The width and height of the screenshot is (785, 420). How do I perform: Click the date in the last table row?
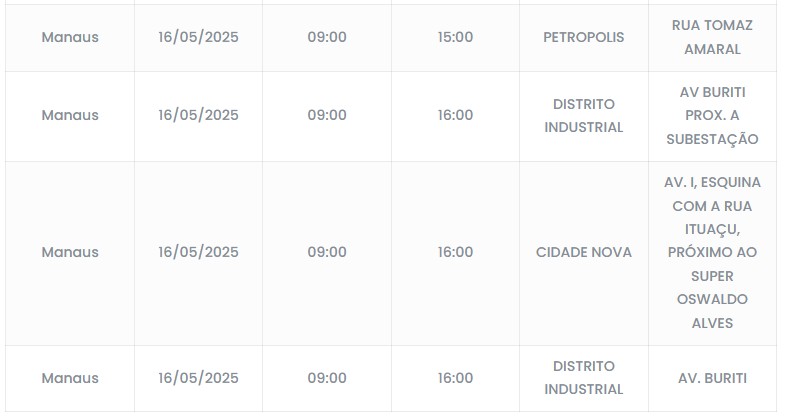click(x=198, y=378)
